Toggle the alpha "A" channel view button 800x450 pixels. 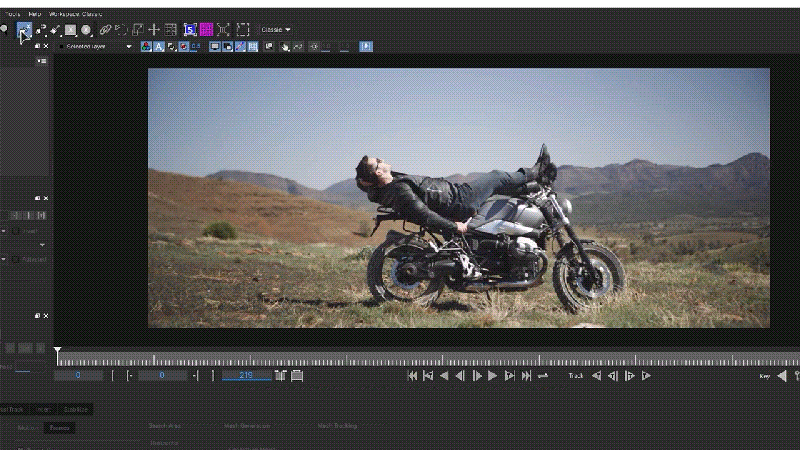point(159,46)
